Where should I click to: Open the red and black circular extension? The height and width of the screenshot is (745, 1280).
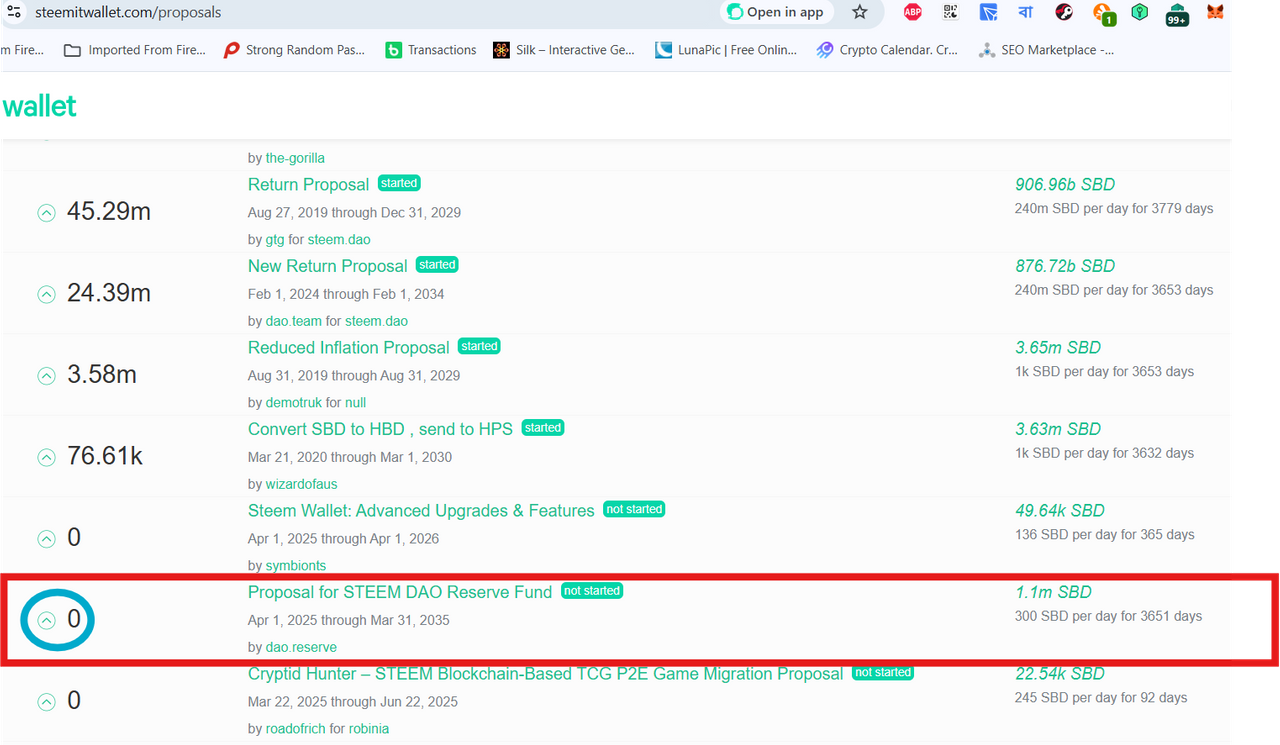coord(1064,12)
